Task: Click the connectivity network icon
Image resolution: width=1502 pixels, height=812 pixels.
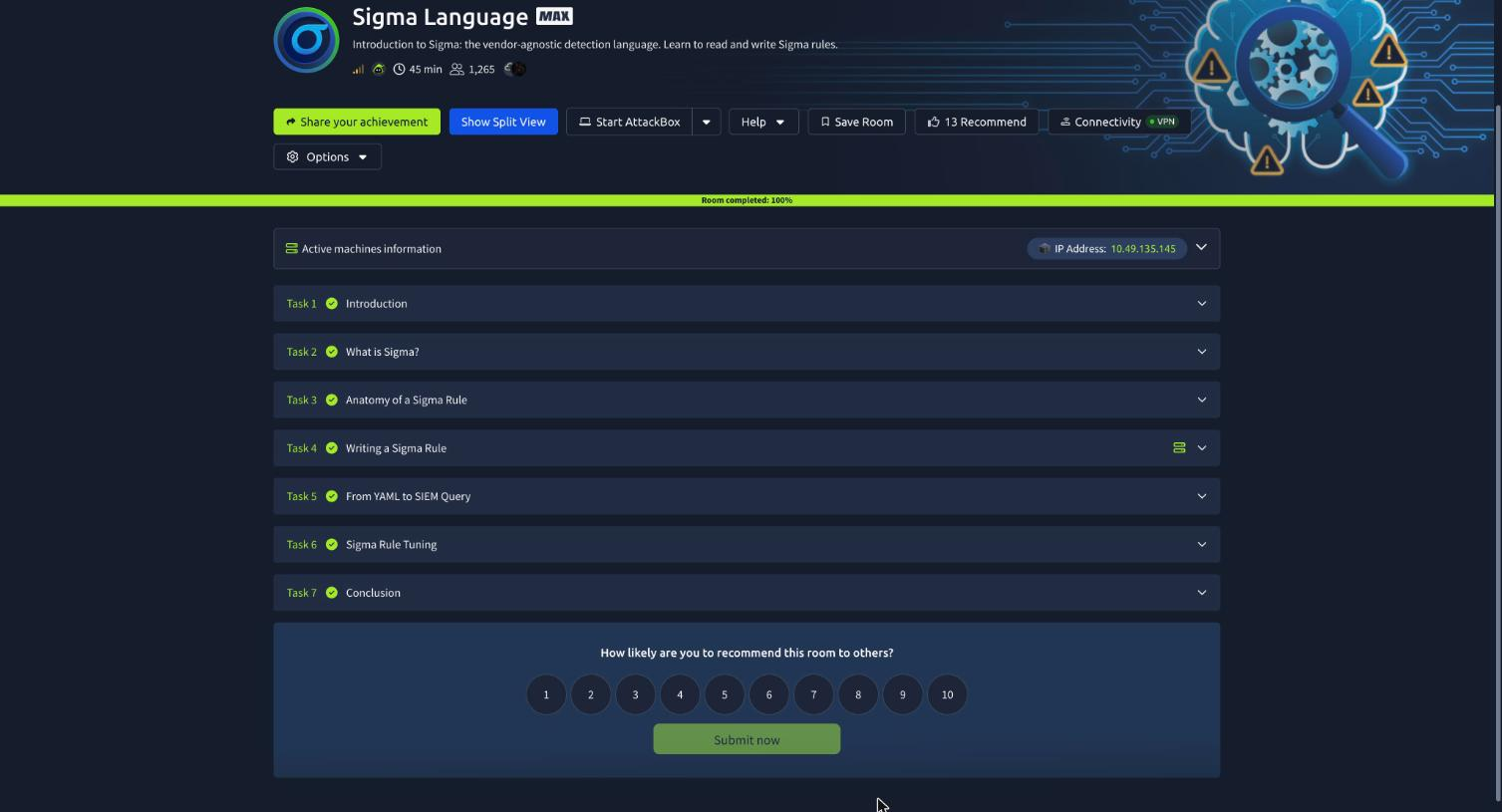Action: (1064, 122)
